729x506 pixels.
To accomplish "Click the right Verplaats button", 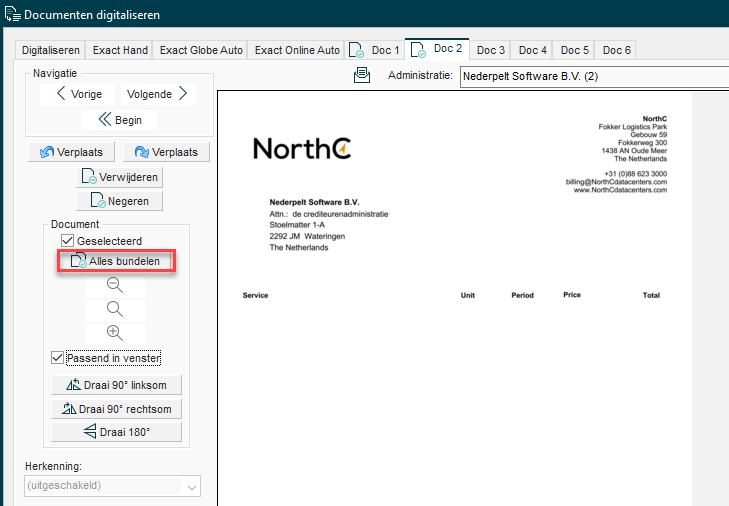I will pyautogui.click(x=166, y=152).
